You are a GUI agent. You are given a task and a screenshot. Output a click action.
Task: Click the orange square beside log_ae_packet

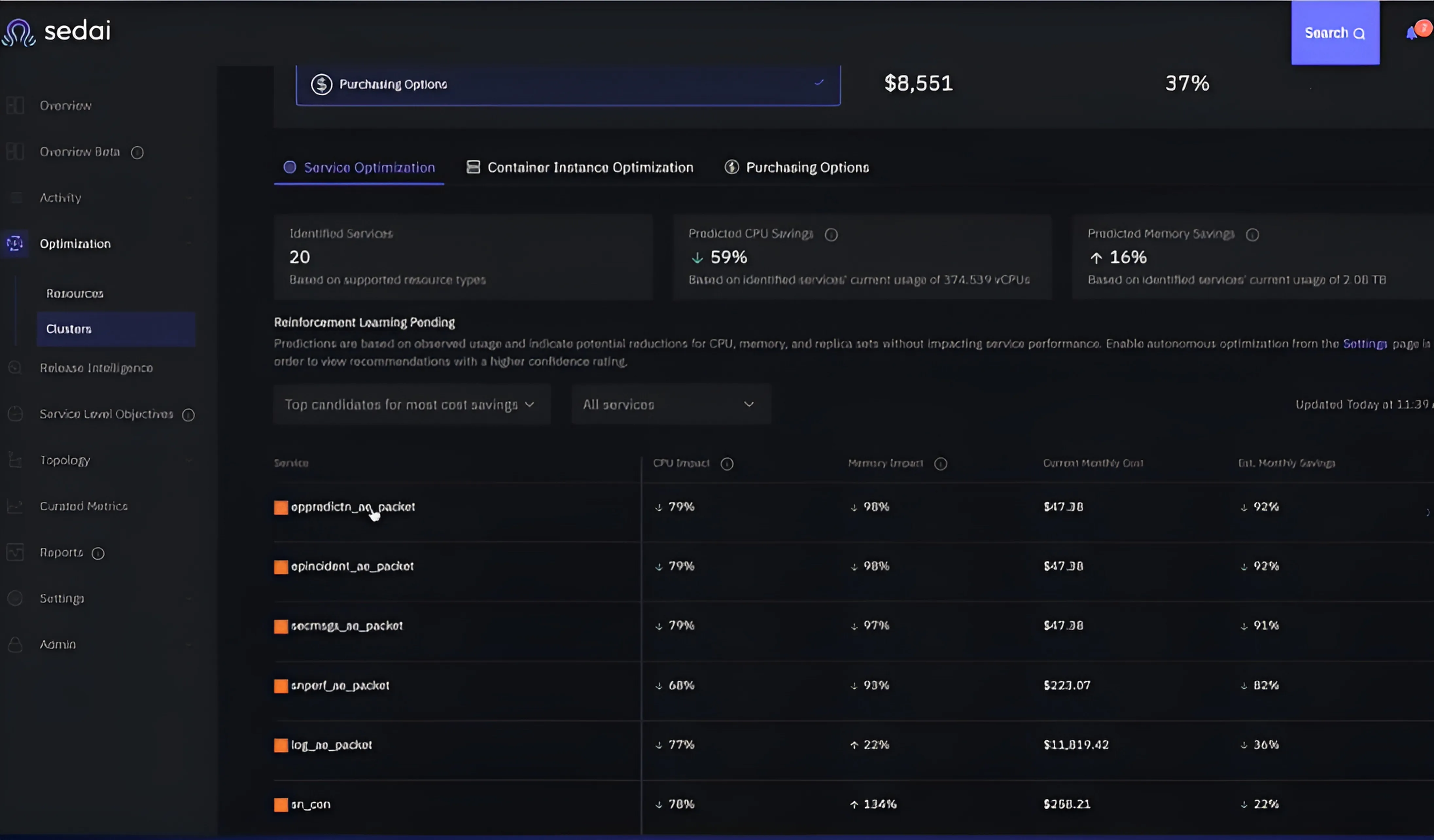click(281, 745)
